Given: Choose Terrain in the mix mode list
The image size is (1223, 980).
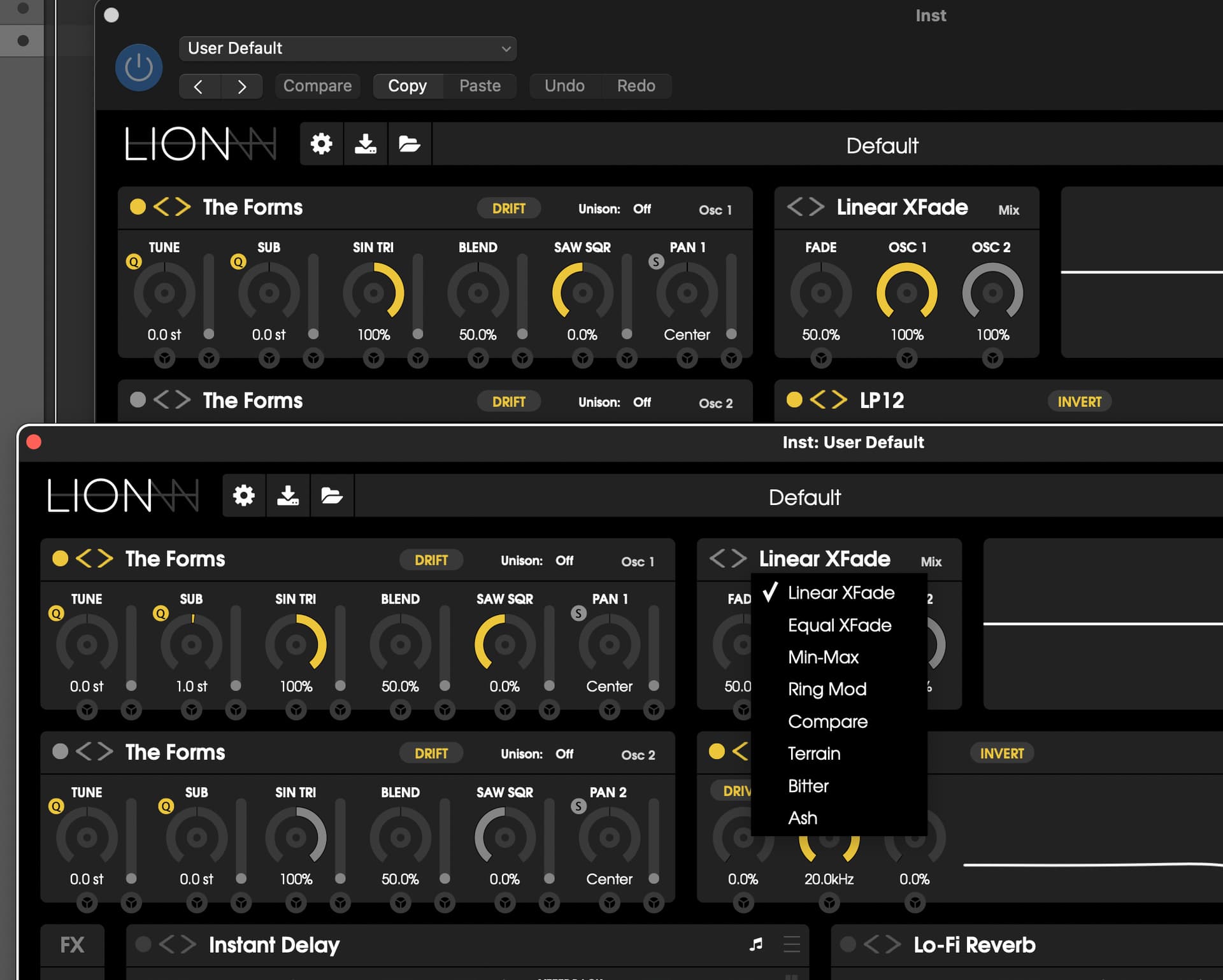Looking at the screenshot, I should [x=814, y=753].
